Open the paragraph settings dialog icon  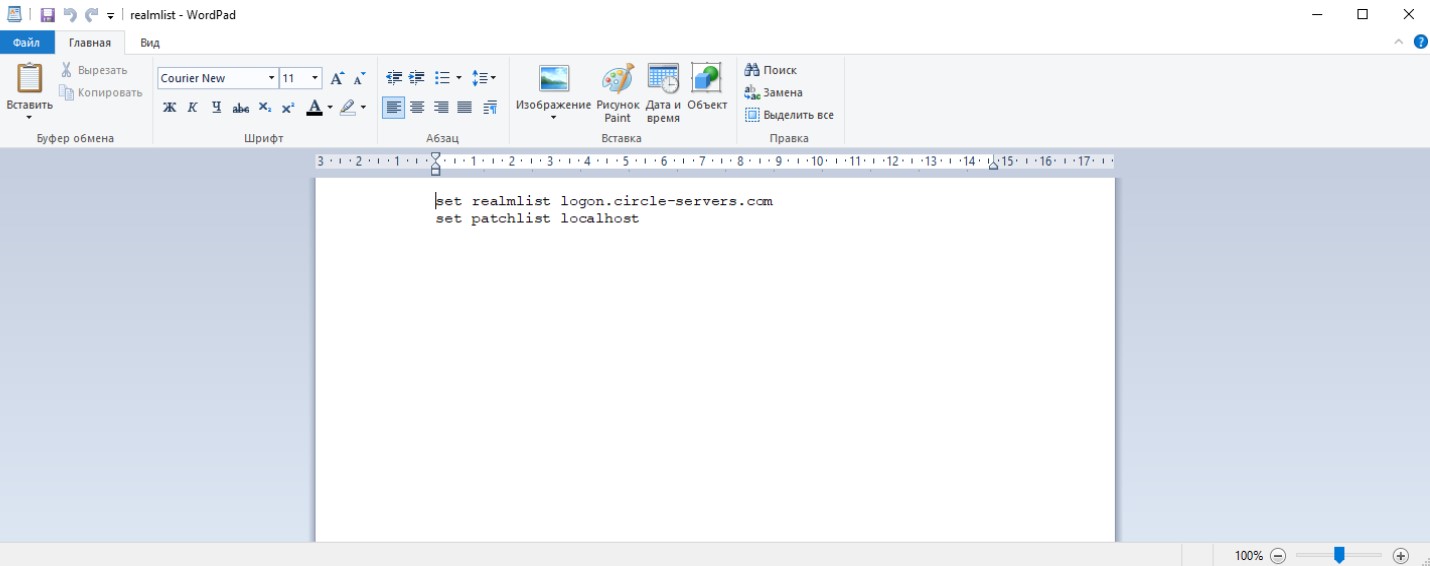point(490,108)
